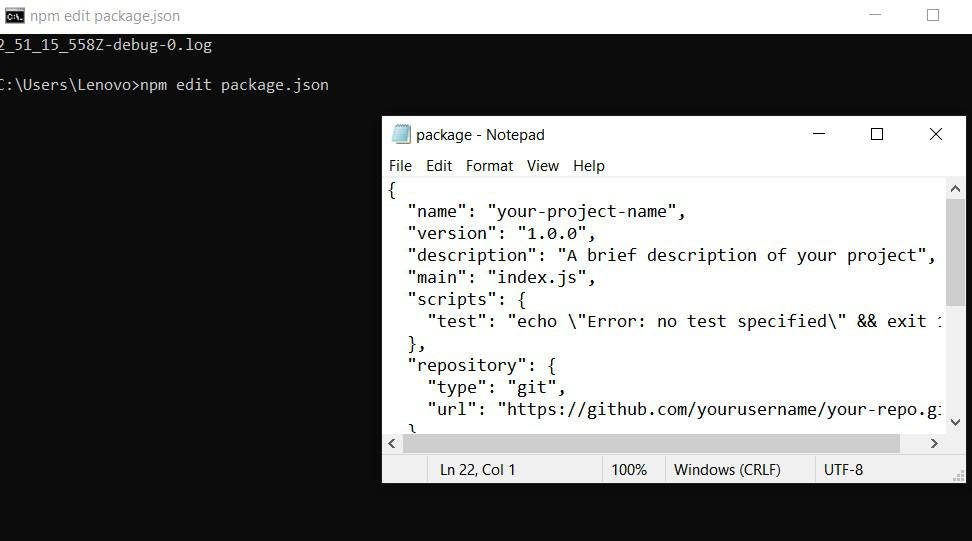Open the View menu in Notepad
972x541 pixels.
543,166
